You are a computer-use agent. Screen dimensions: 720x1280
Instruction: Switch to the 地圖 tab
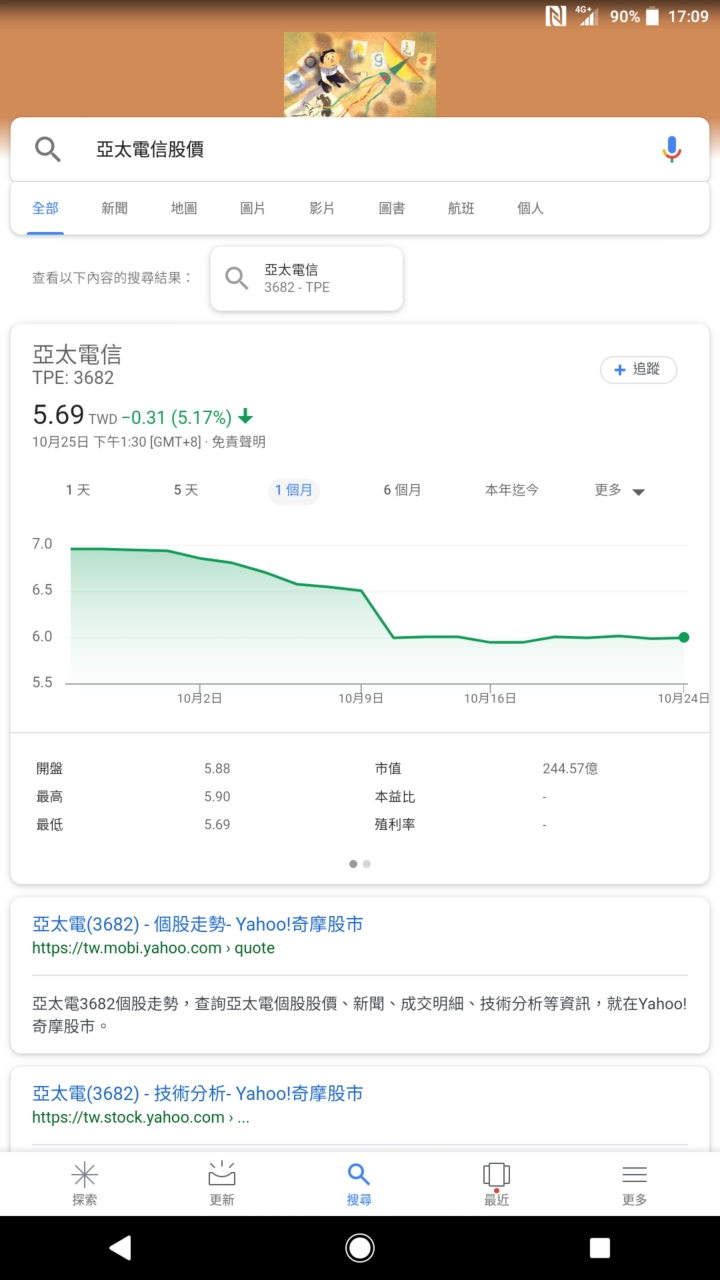pos(184,208)
